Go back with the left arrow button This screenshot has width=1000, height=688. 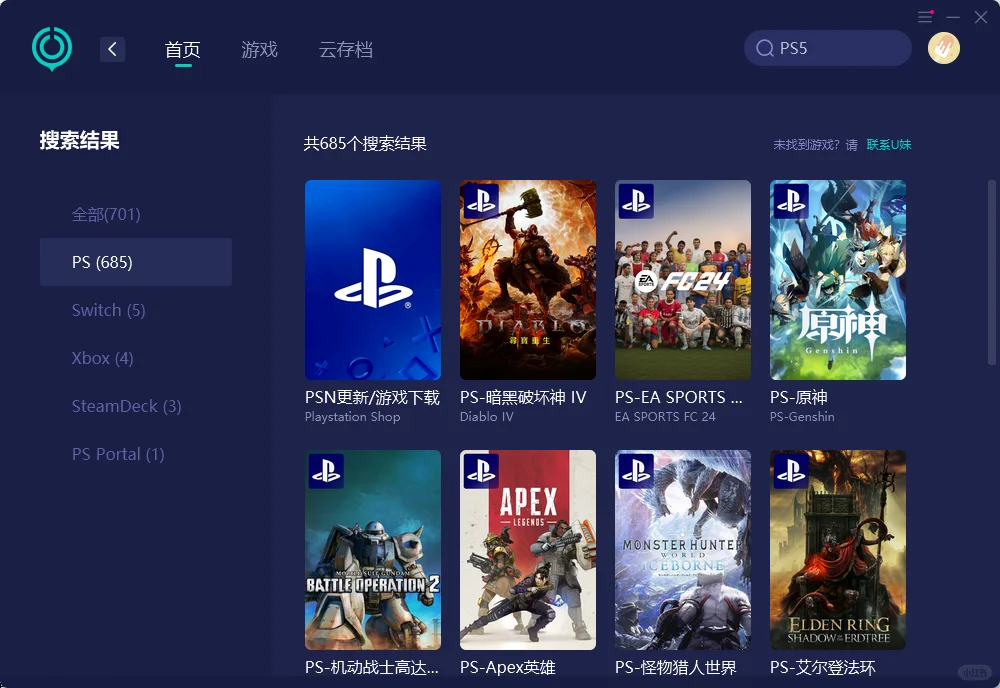tap(112, 49)
